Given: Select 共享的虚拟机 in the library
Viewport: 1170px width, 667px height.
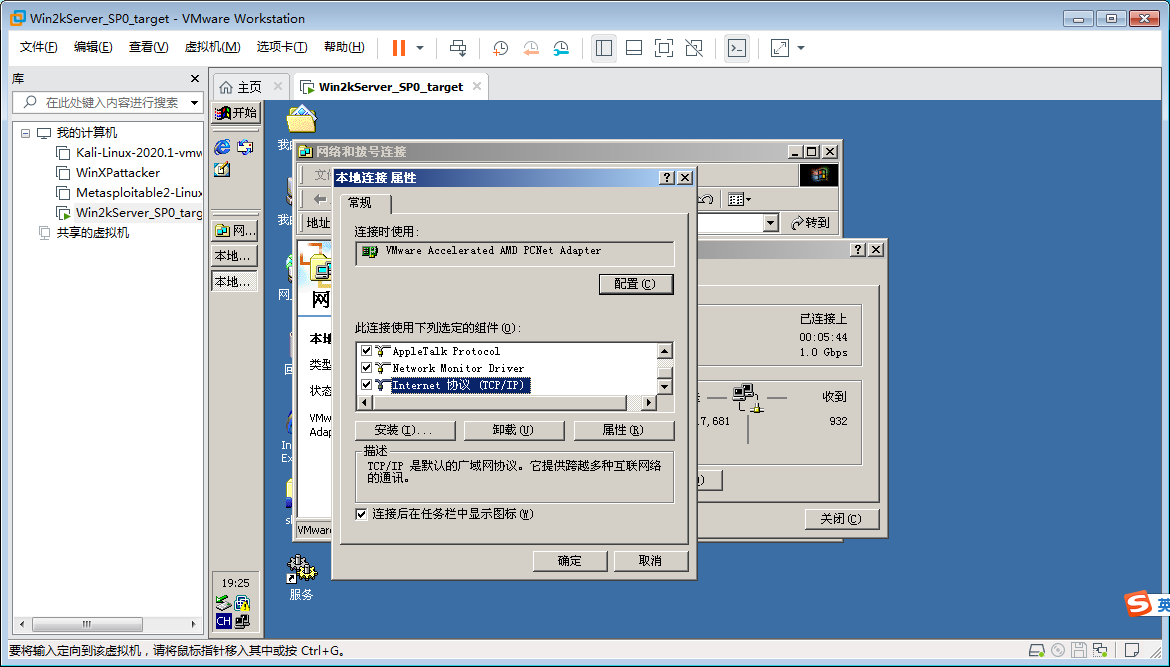Looking at the screenshot, I should (x=93, y=233).
